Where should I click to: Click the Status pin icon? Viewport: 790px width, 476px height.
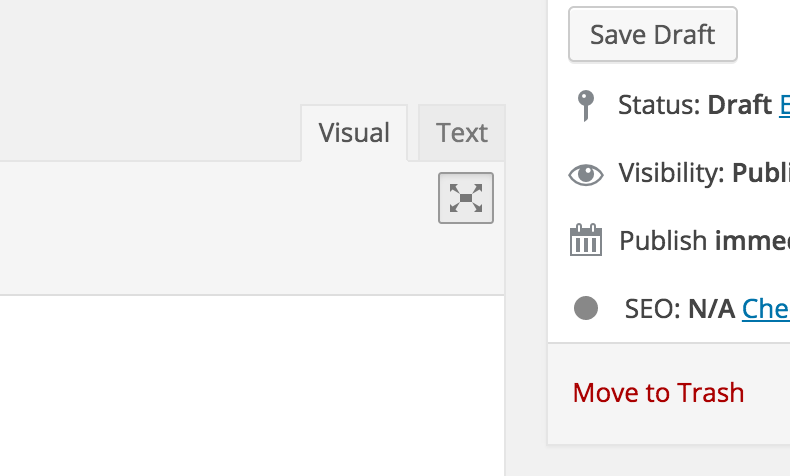585,105
